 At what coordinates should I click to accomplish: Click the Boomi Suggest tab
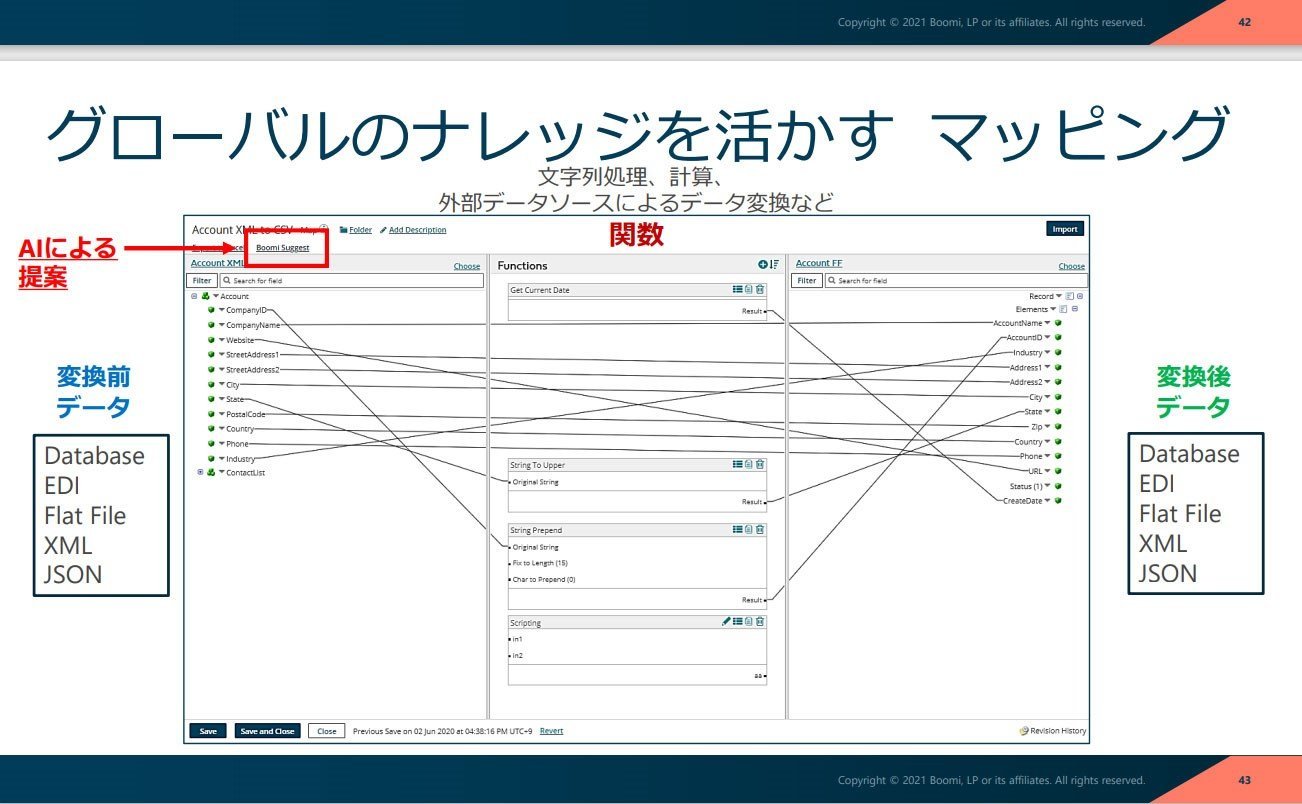283,247
